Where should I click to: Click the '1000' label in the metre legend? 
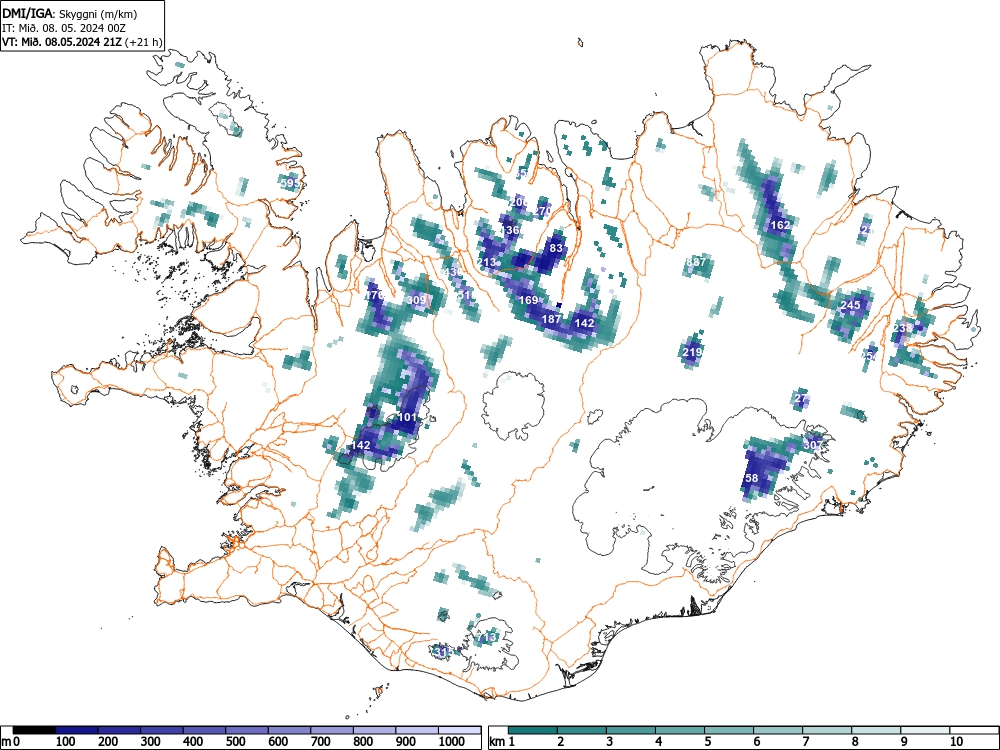452,741
